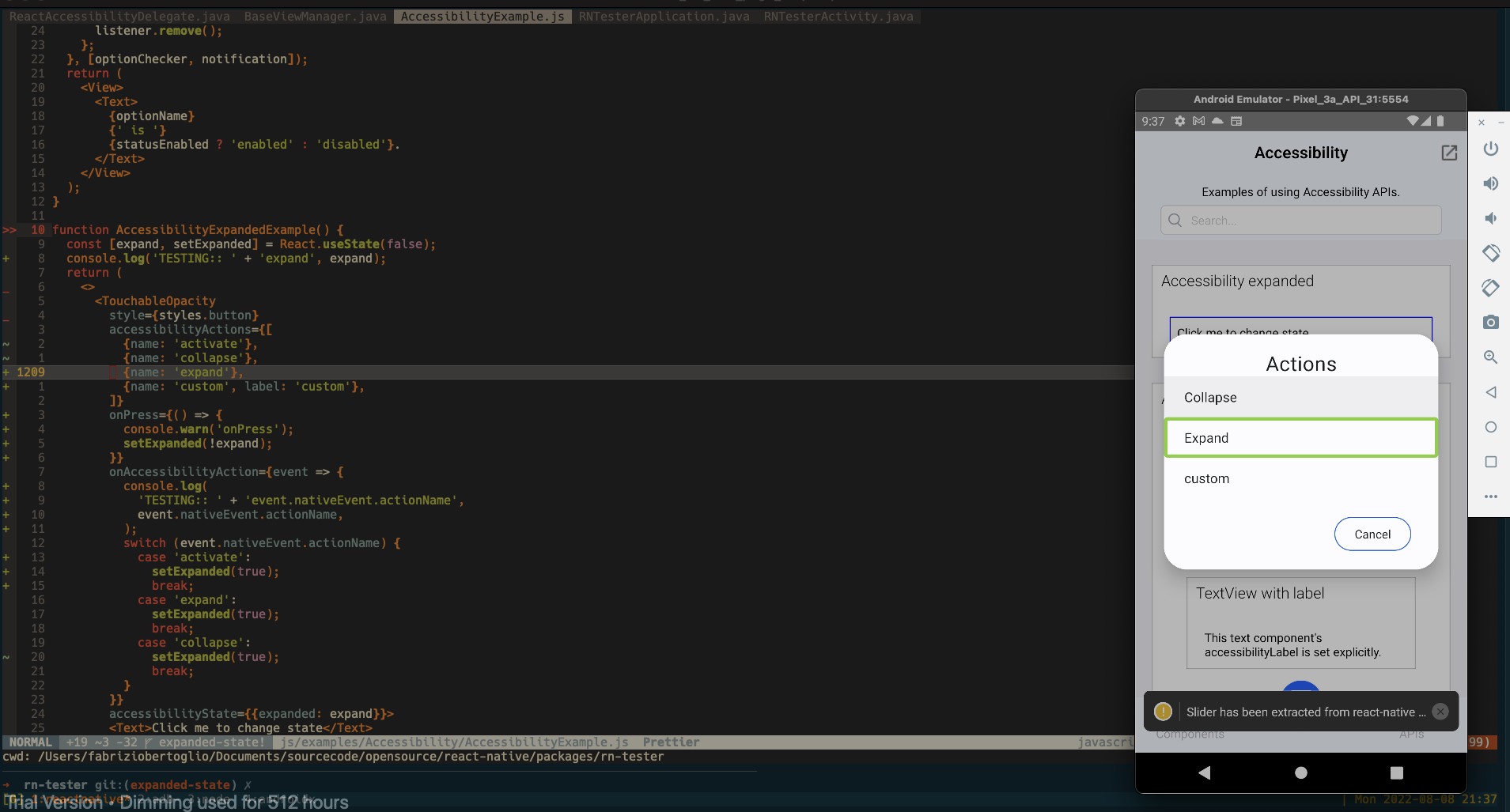1510x812 pixels.
Task: Click the emulator sidebar back triangle
Action: click(1490, 392)
